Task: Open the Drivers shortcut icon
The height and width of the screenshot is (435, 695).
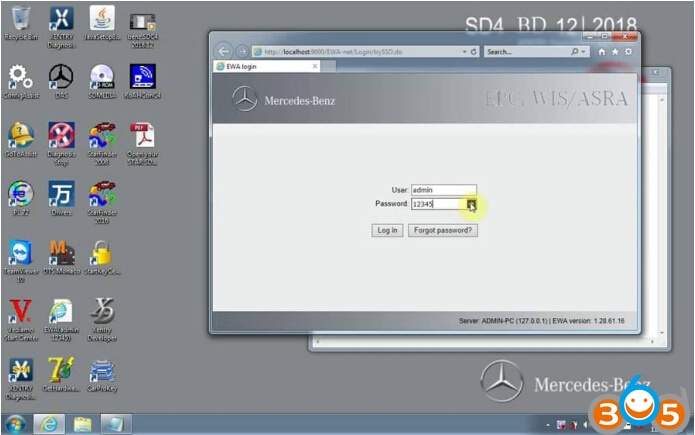Action: pyautogui.click(x=61, y=199)
